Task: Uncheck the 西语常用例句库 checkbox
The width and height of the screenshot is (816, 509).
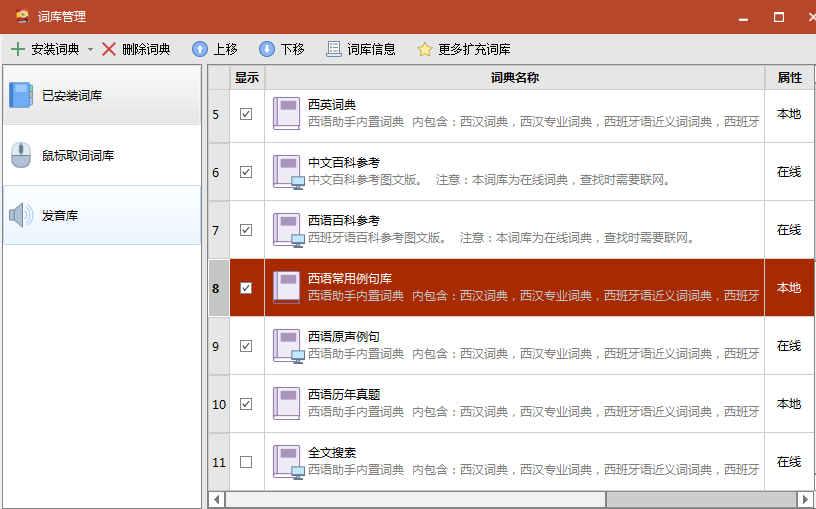Action: tap(246, 288)
